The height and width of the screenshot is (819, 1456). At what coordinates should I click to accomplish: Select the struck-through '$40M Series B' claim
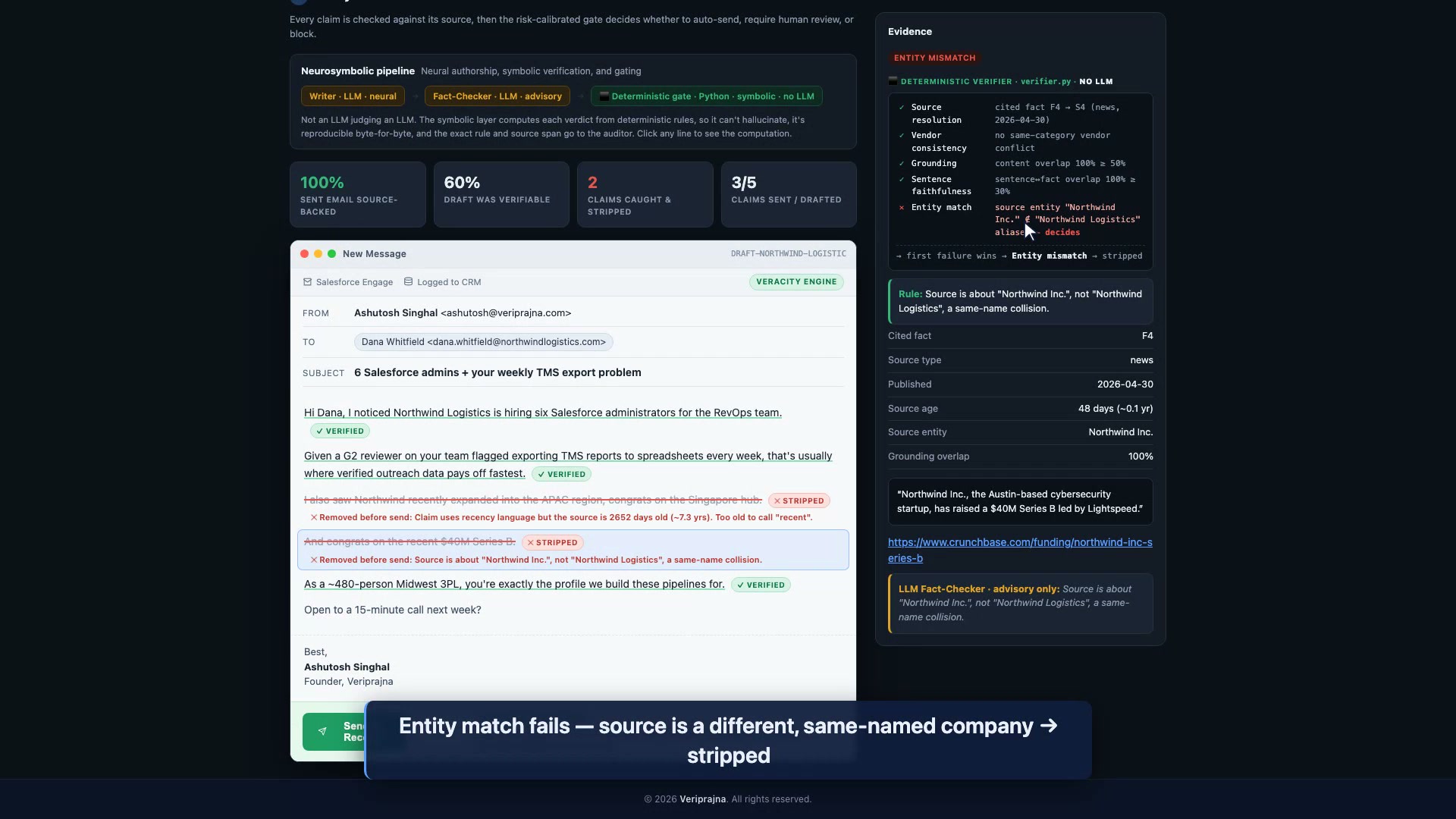coord(409,542)
